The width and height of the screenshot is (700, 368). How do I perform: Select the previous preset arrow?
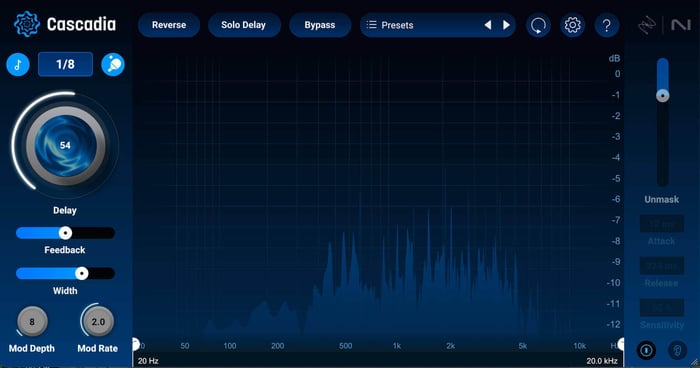pos(488,25)
